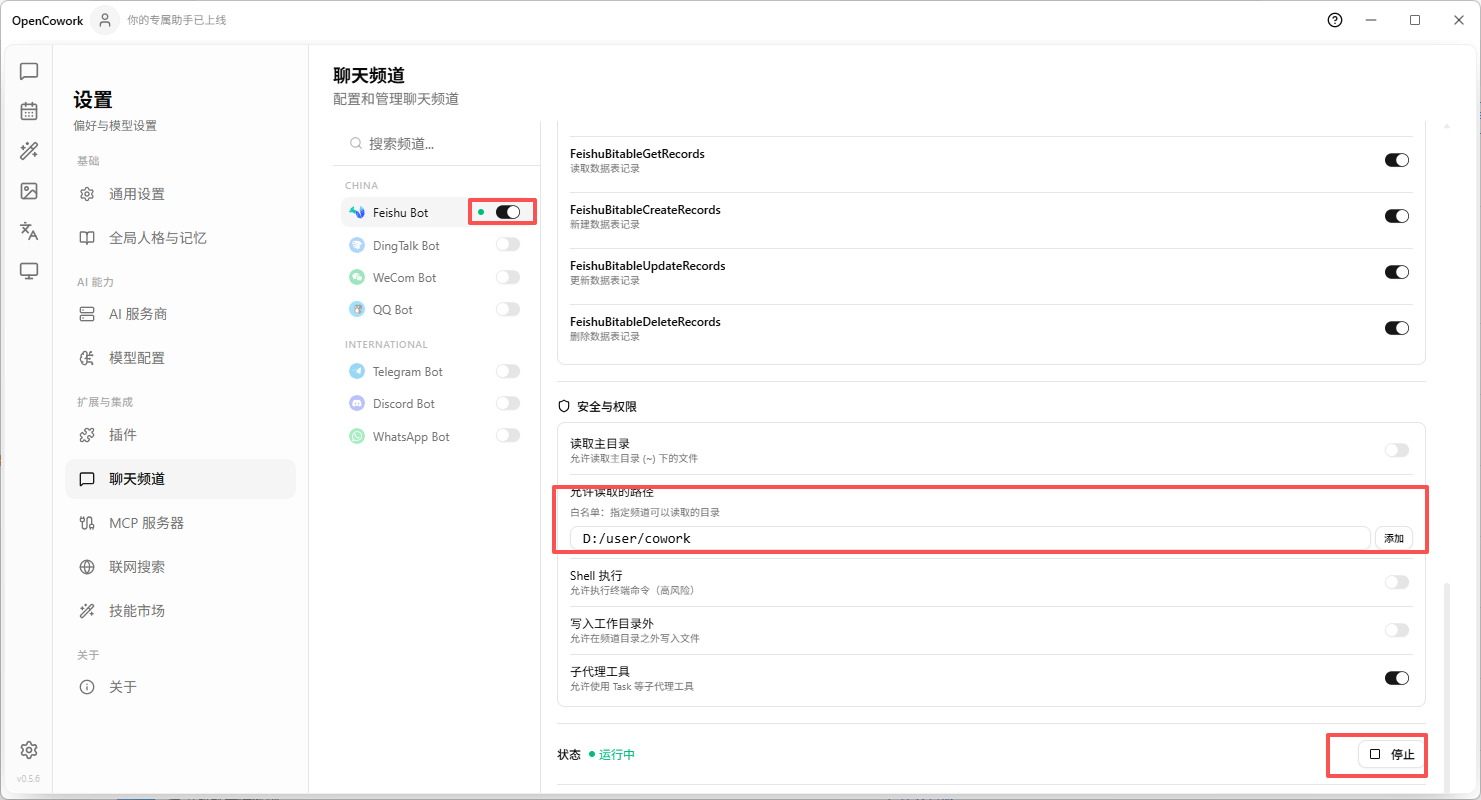Enable the Shell 执行 switch

pos(1397,582)
